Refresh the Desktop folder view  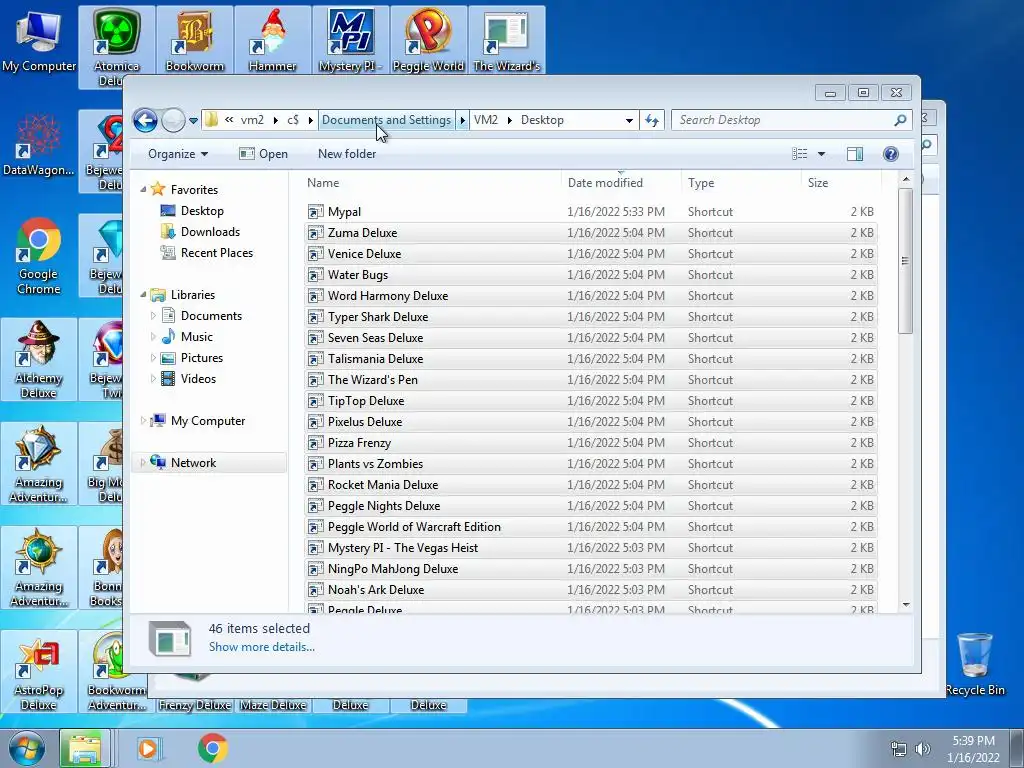[652, 120]
